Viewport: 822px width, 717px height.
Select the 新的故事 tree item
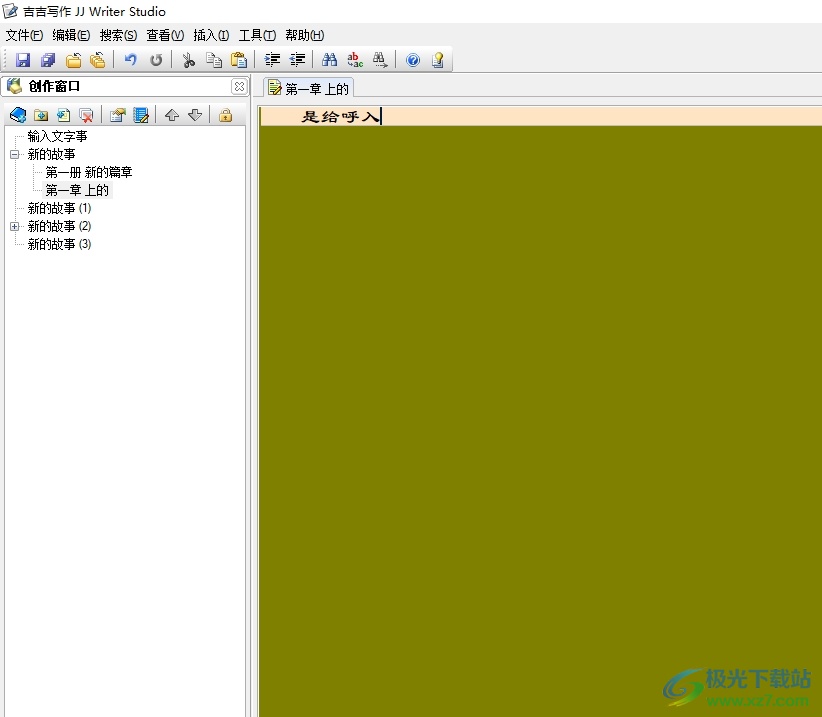tap(51, 155)
